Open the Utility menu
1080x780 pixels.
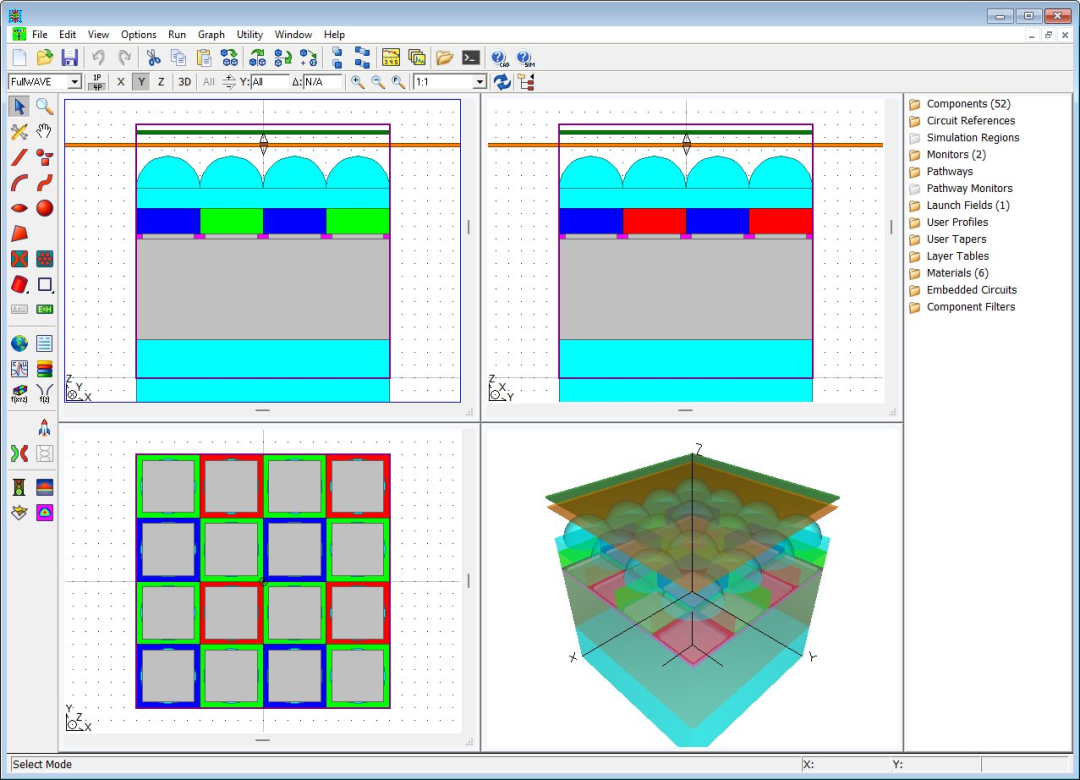tap(249, 34)
